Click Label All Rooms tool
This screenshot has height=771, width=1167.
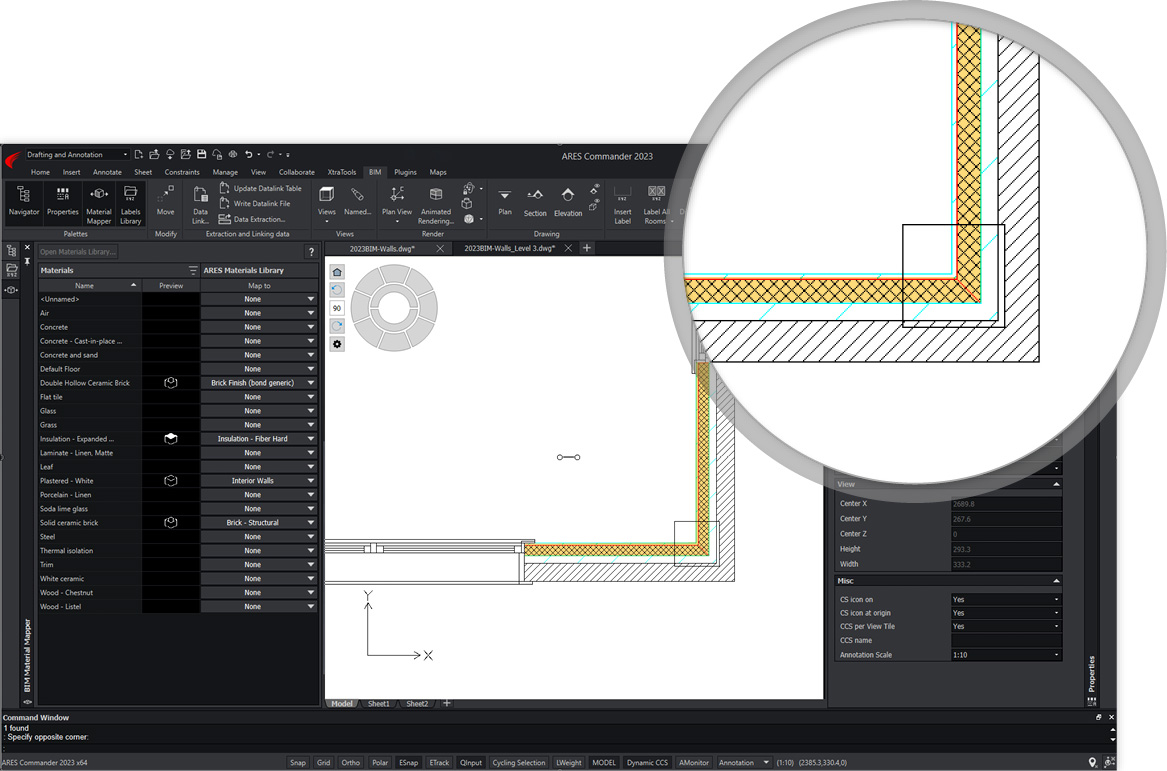tap(656, 205)
